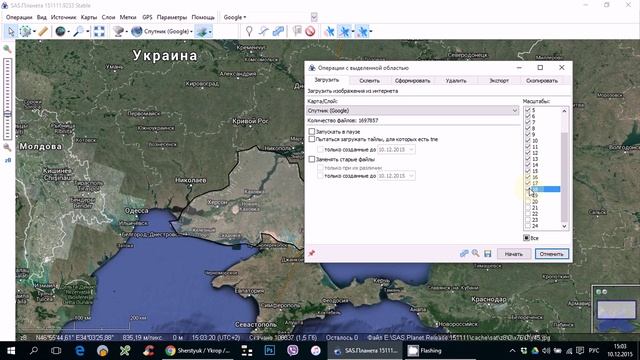640x360 pixels.
Task: Open the search box dropdown arrow in menu bar
Action: tap(314, 17)
